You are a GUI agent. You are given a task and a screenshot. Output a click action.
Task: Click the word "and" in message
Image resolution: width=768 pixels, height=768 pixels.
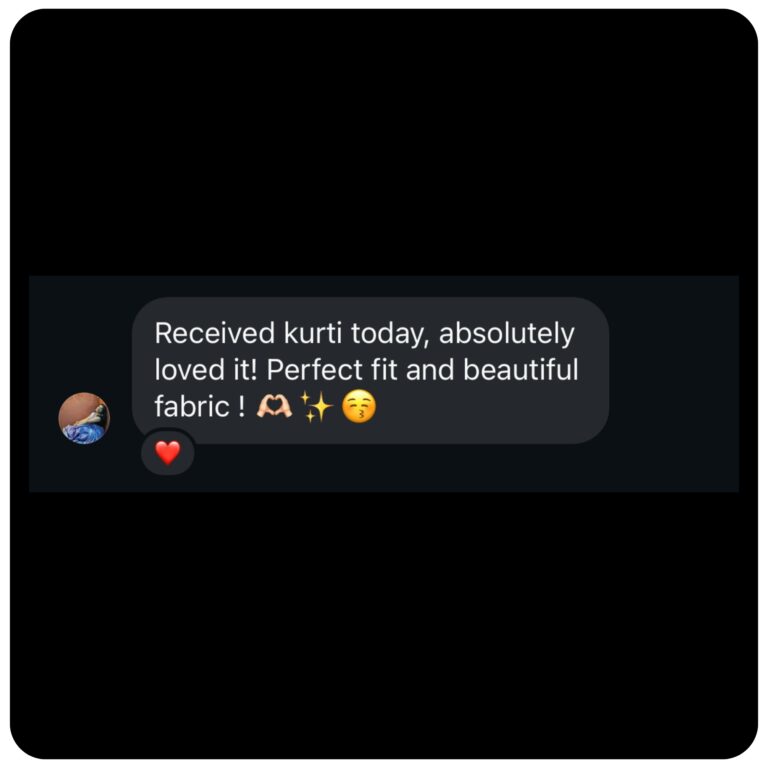430,370
